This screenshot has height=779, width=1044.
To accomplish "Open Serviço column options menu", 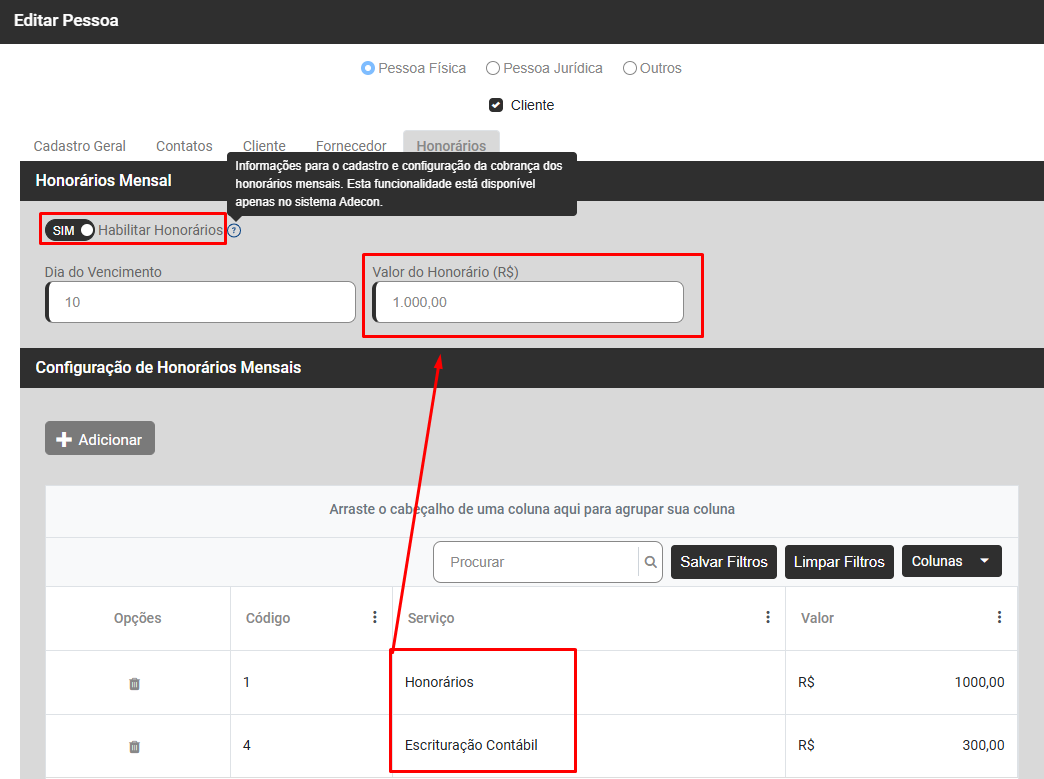I will 768,618.
